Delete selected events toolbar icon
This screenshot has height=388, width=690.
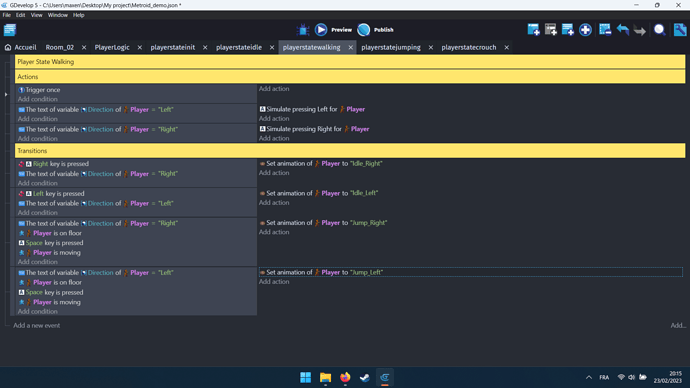[605, 30]
